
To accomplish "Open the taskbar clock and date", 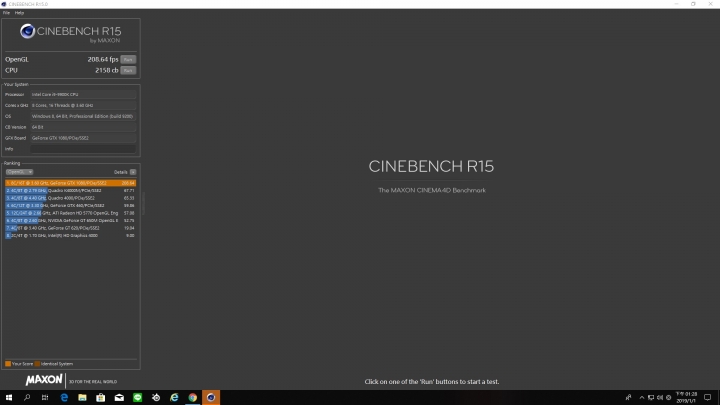I will [x=686, y=398].
